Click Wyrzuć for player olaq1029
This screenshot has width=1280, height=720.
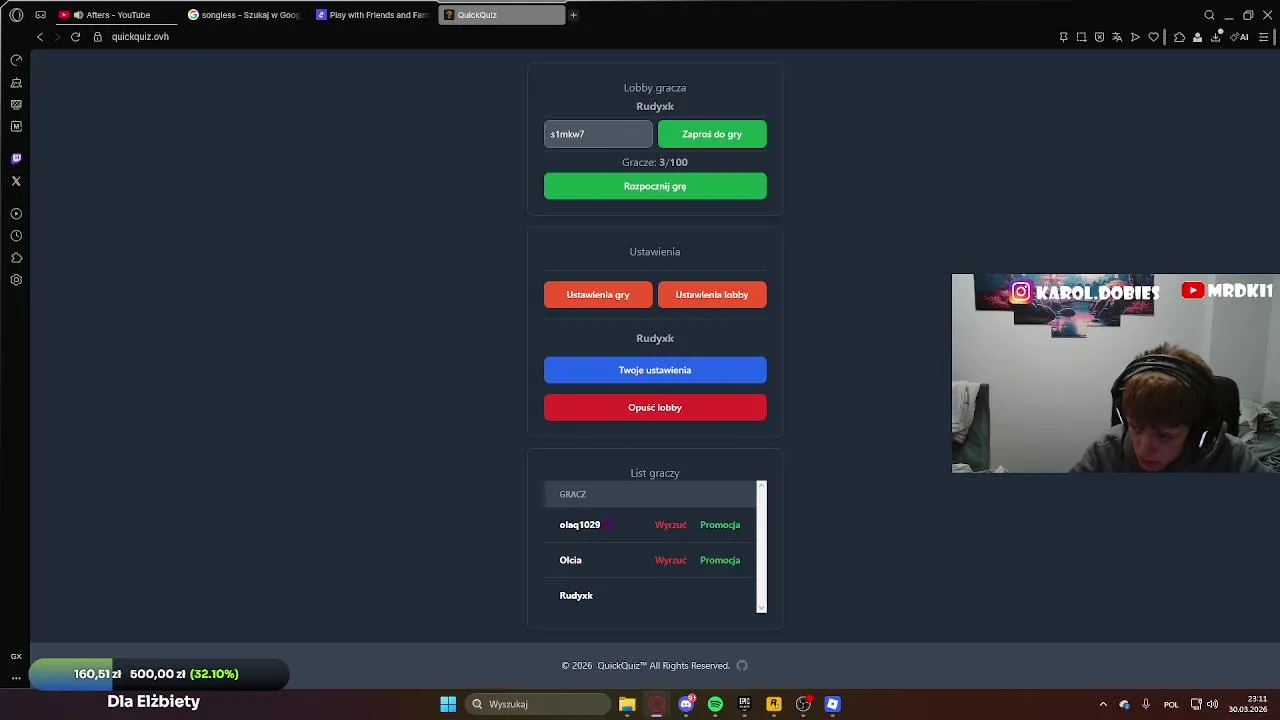pyautogui.click(x=671, y=525)
